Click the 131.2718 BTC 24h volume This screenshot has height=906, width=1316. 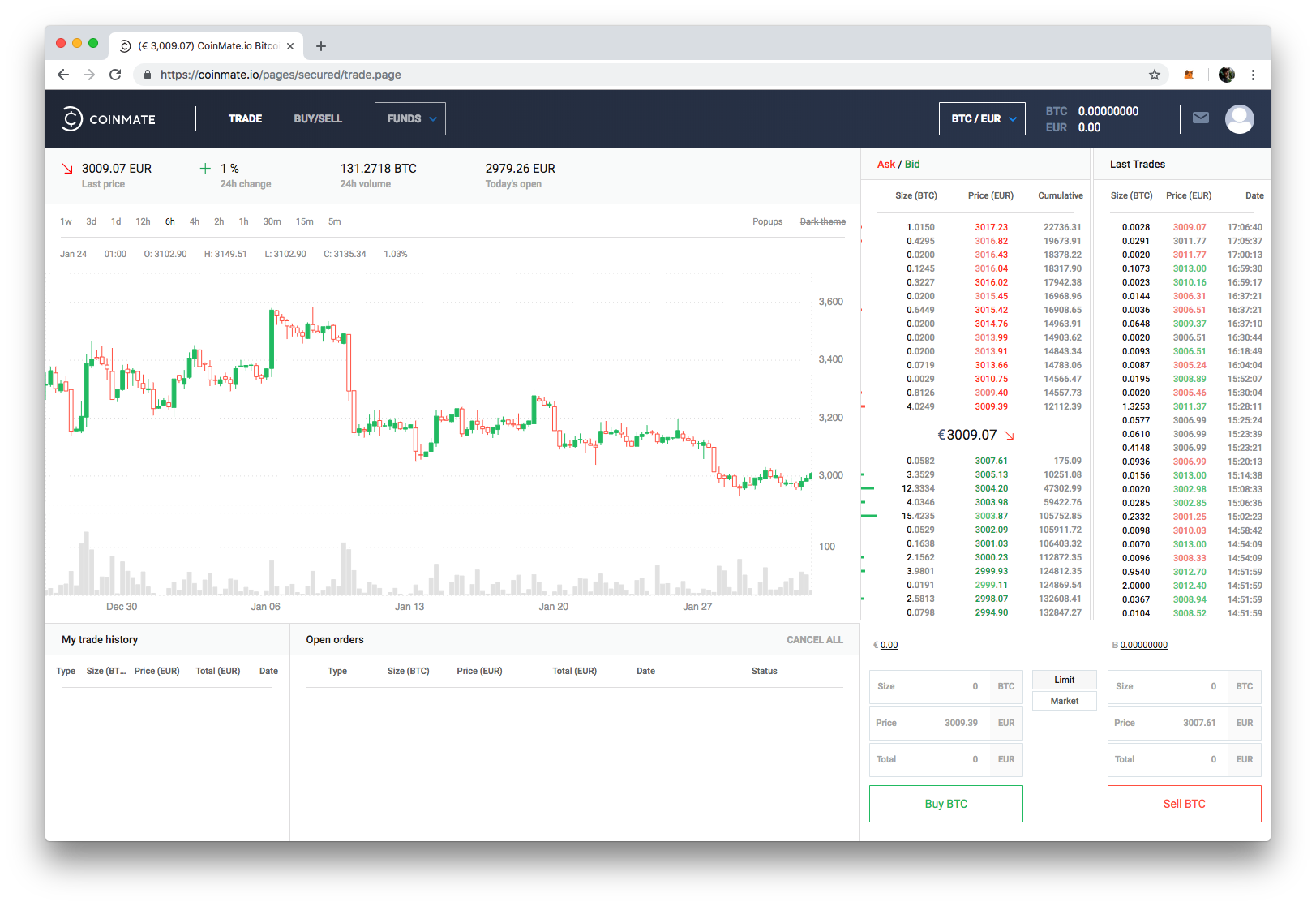point(378,169)
